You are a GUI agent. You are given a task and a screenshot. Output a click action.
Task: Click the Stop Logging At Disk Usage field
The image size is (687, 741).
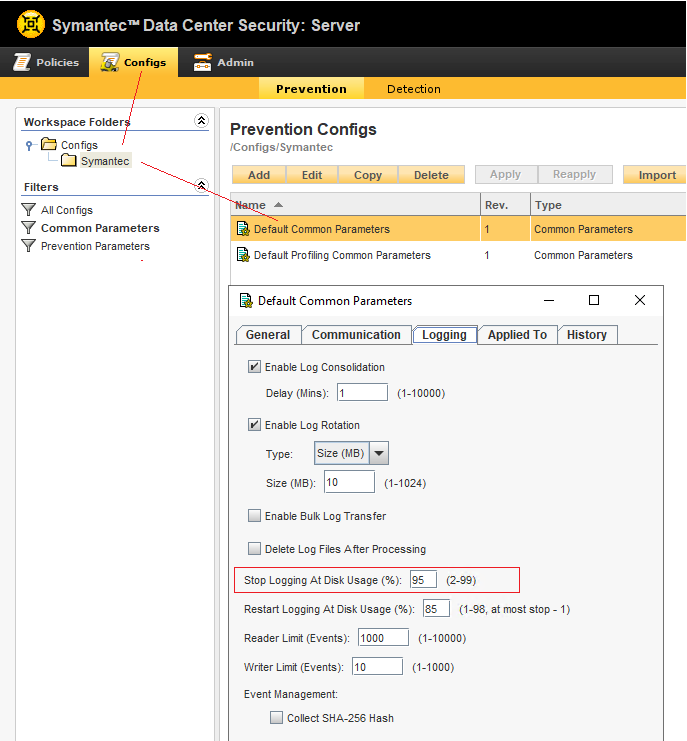pos(423,579)
